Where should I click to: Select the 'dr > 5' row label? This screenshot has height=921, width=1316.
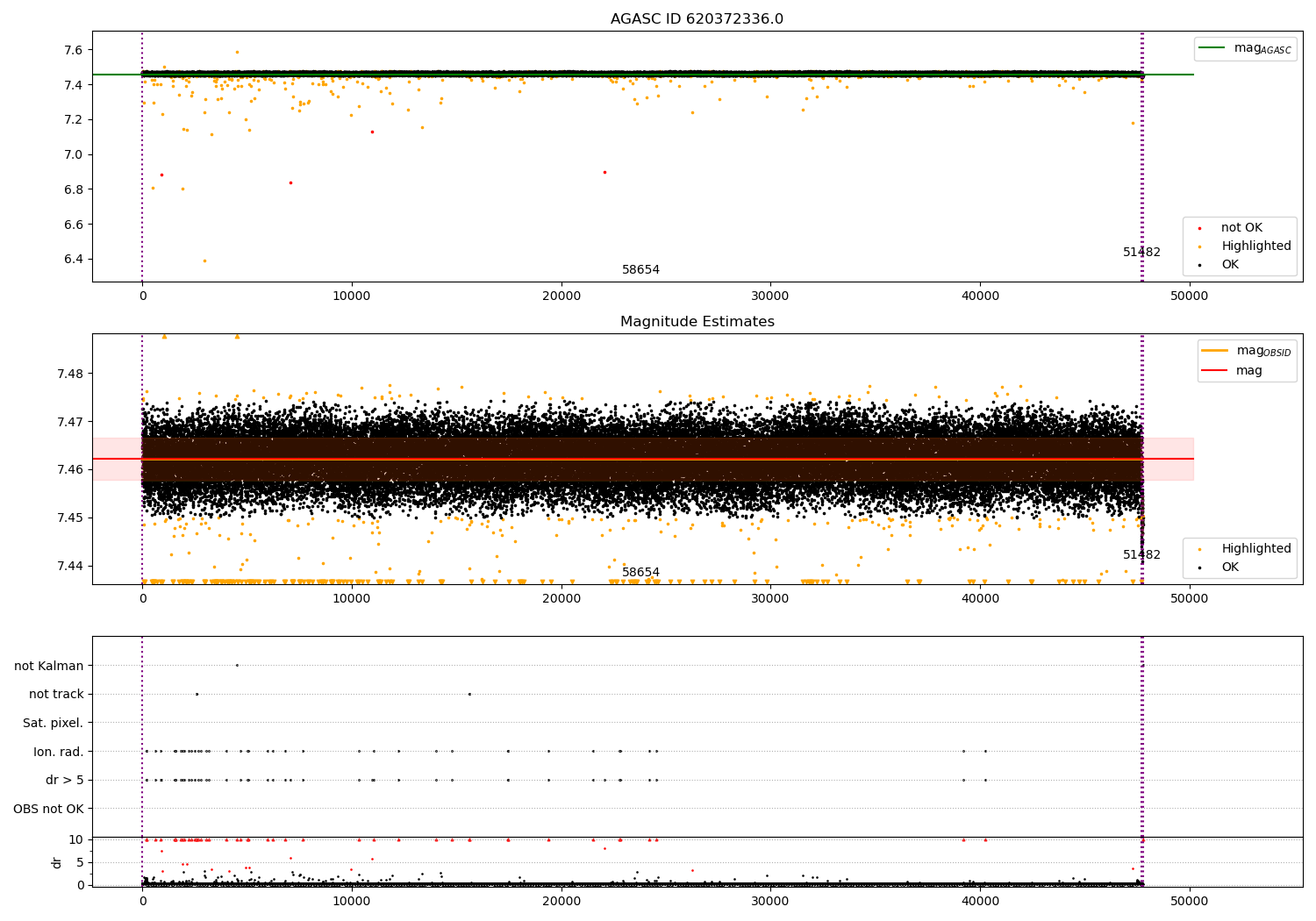[x=65, y=781]
